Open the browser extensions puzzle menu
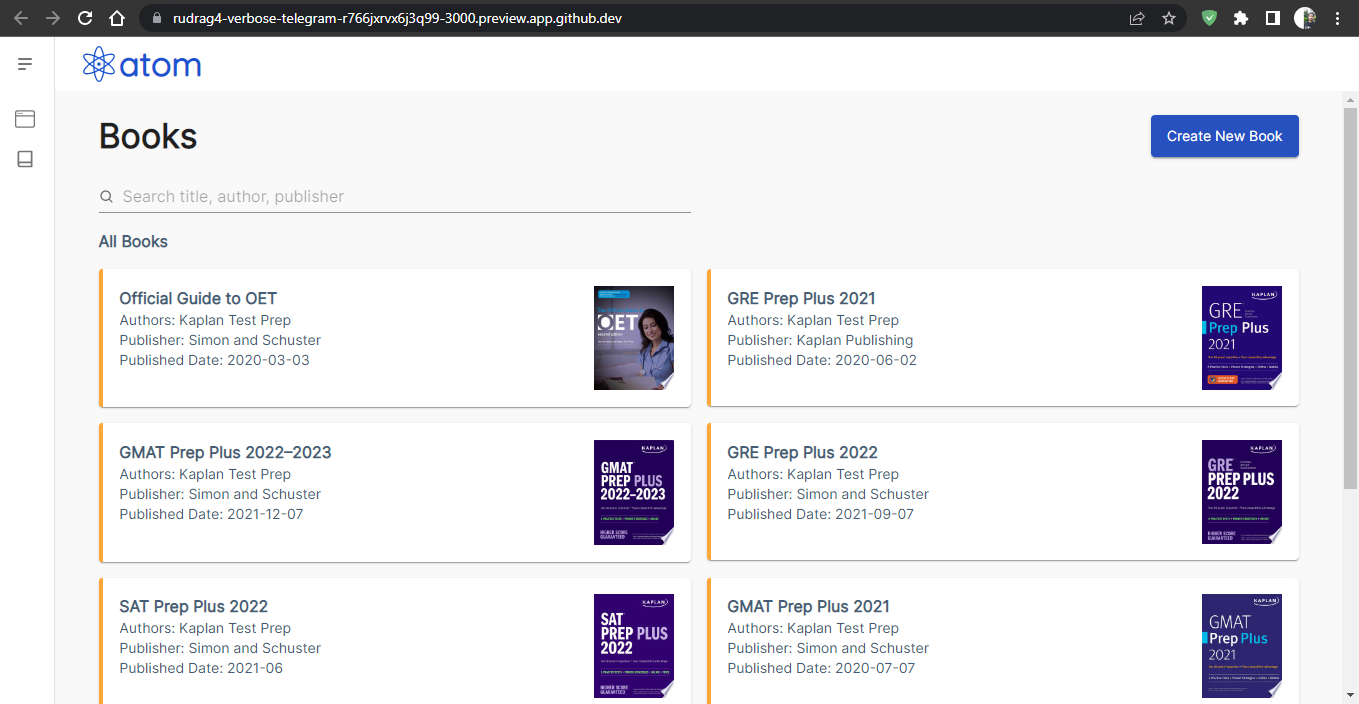This screenshot has height=704, width=1359. coord(1241,18)
